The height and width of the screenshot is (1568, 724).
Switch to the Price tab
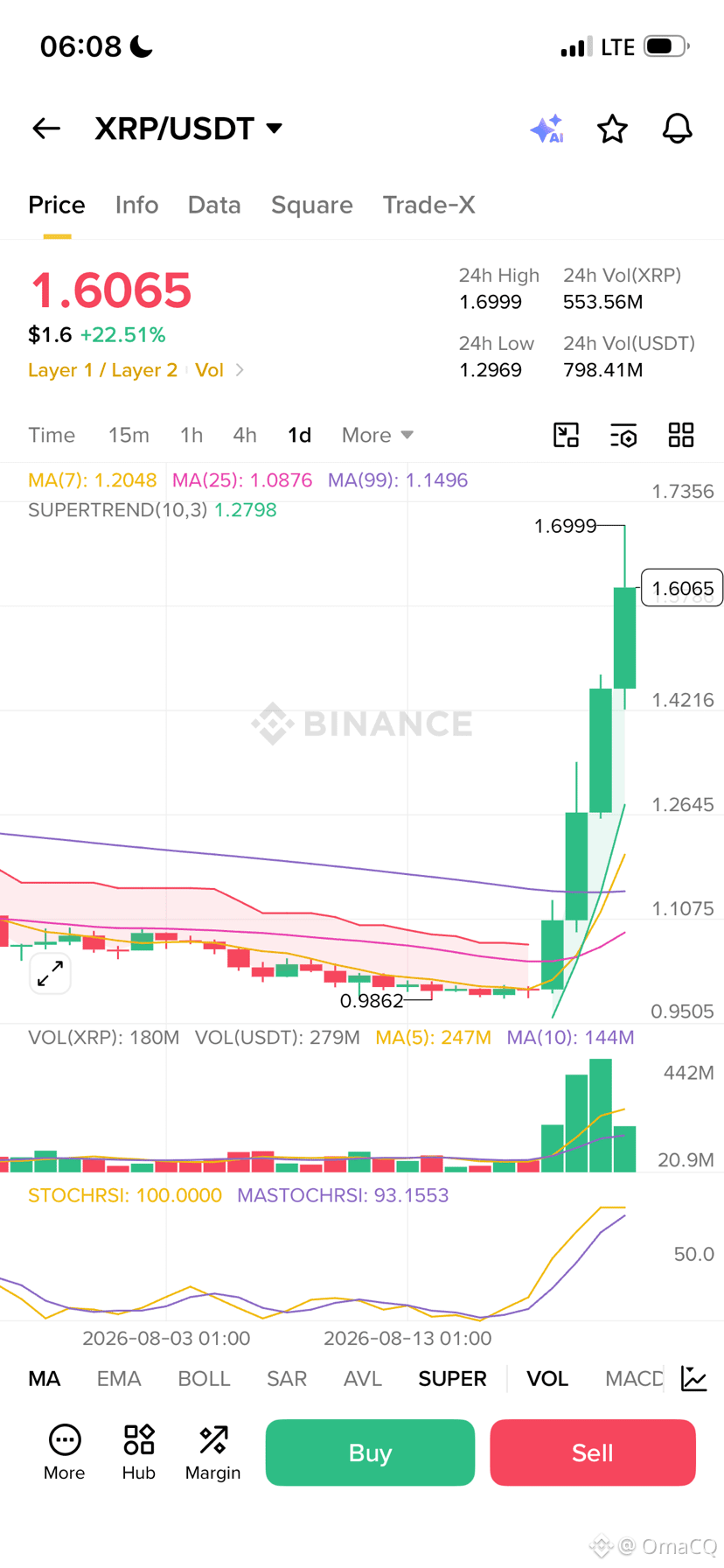[57, 205]
